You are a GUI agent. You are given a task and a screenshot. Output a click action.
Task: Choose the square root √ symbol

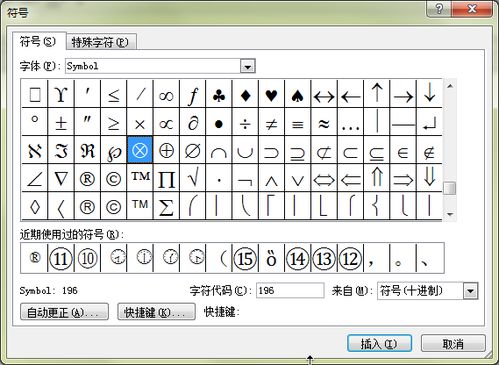(x=193, y=178)
